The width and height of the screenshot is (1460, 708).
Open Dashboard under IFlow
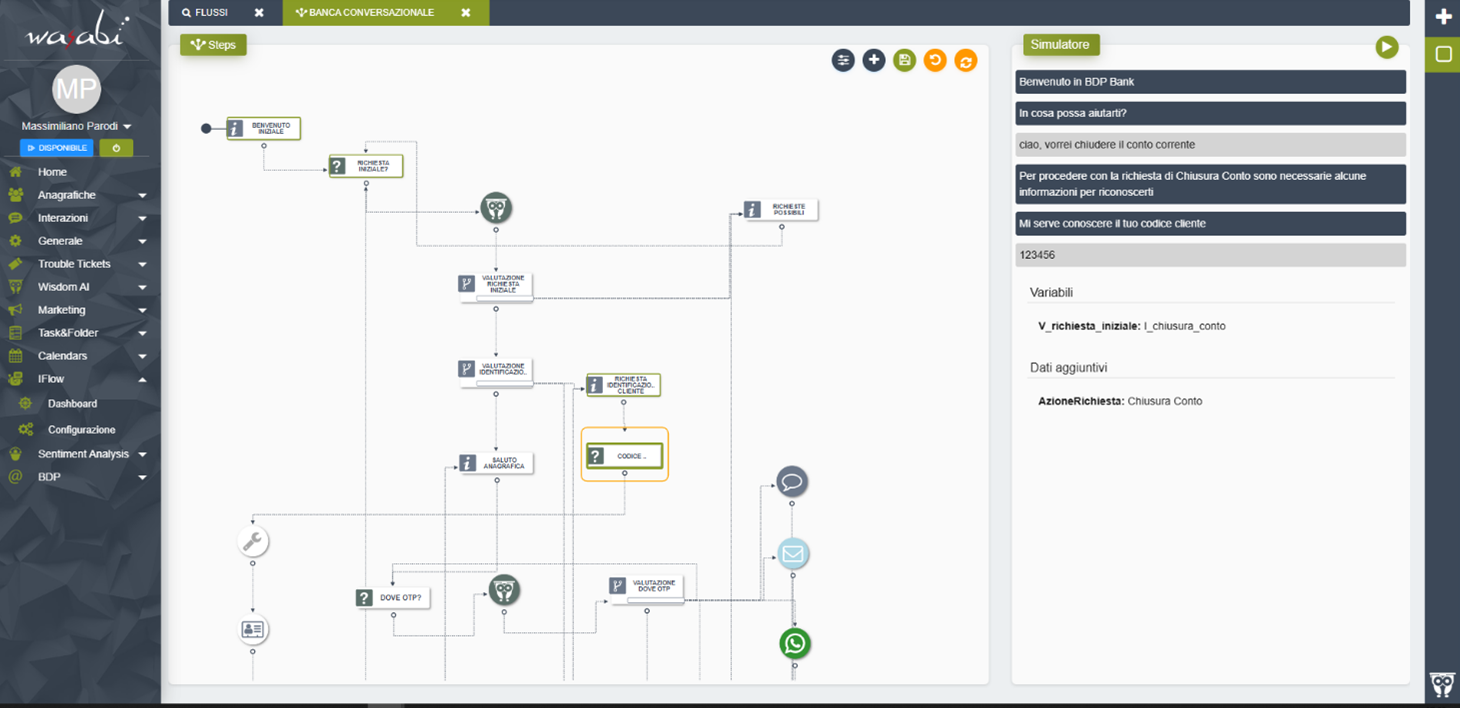point(72,404)
